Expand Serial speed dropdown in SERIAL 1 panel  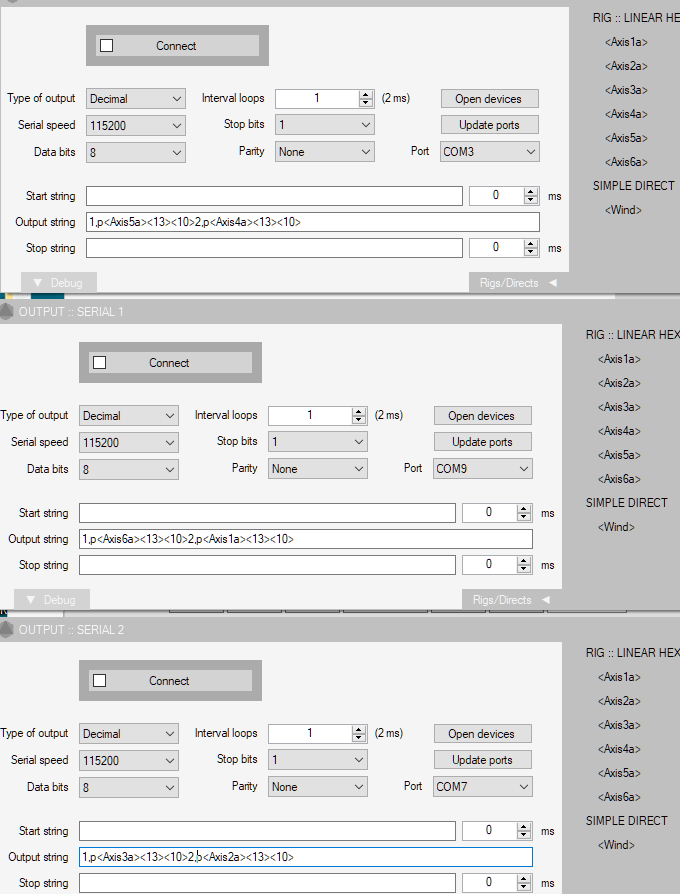[x=128, y=442]
